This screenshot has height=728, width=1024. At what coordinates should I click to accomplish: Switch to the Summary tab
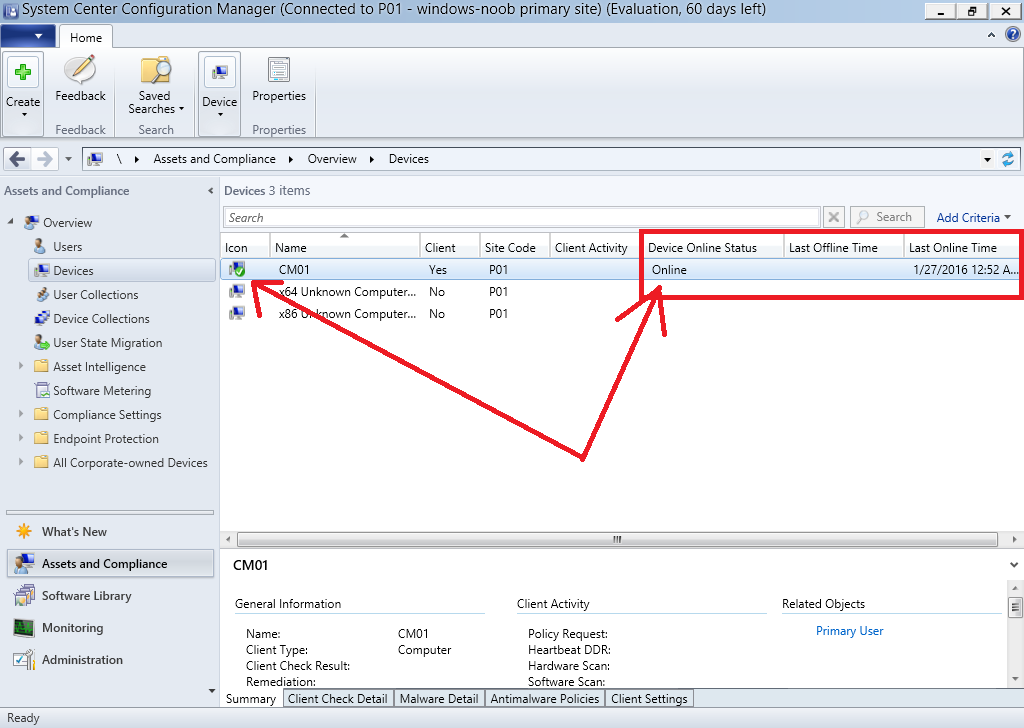click(x=251, y=699)
